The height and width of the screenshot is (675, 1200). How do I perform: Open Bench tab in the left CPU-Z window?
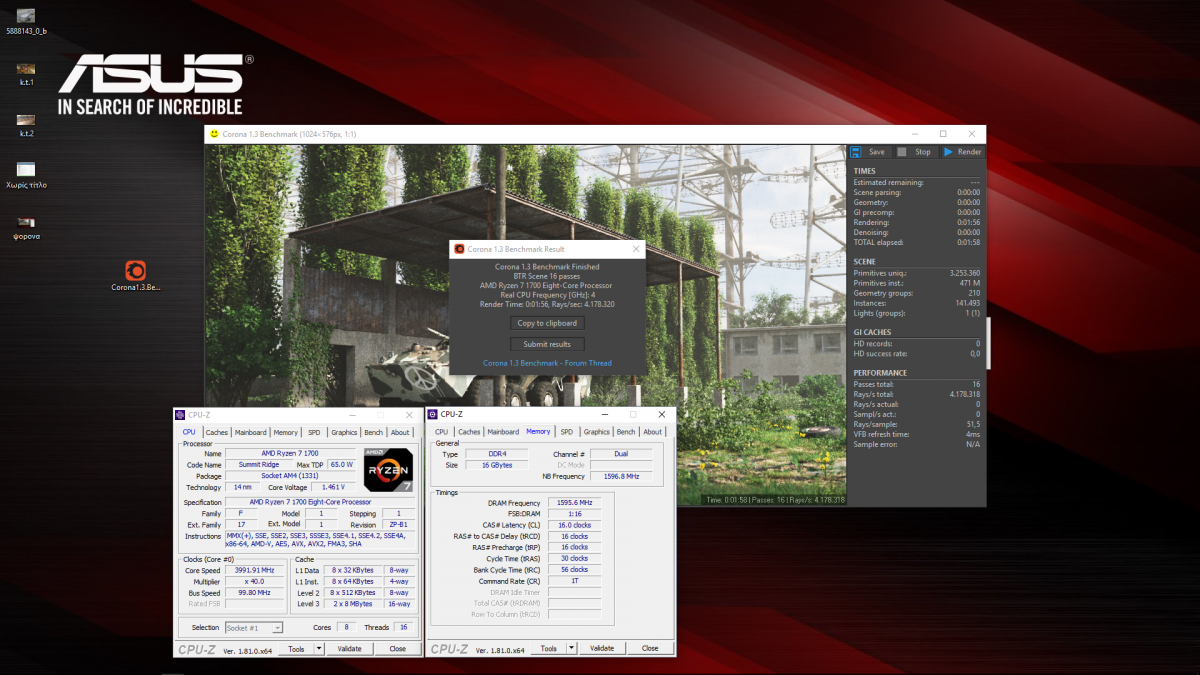(373, 432)
